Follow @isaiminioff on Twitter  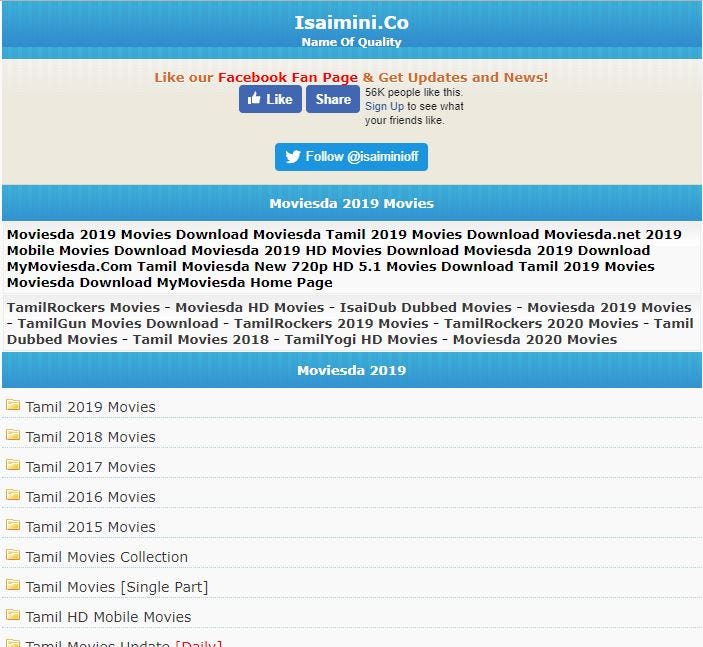pos(352,156)
